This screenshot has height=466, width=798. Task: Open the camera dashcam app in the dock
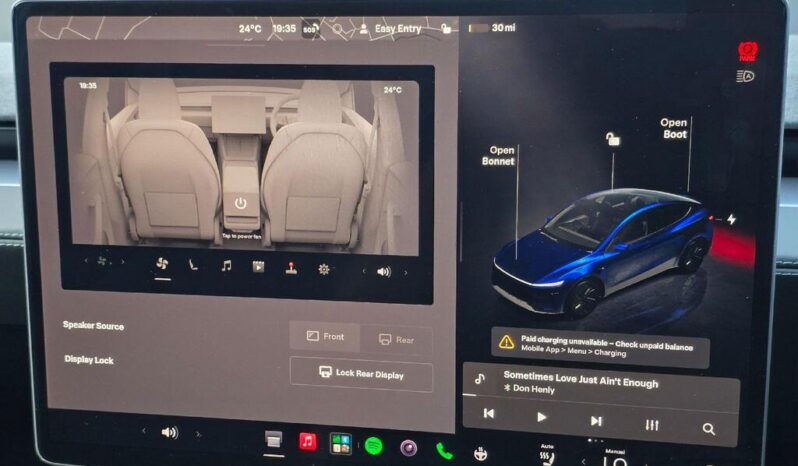pos(408,448)
